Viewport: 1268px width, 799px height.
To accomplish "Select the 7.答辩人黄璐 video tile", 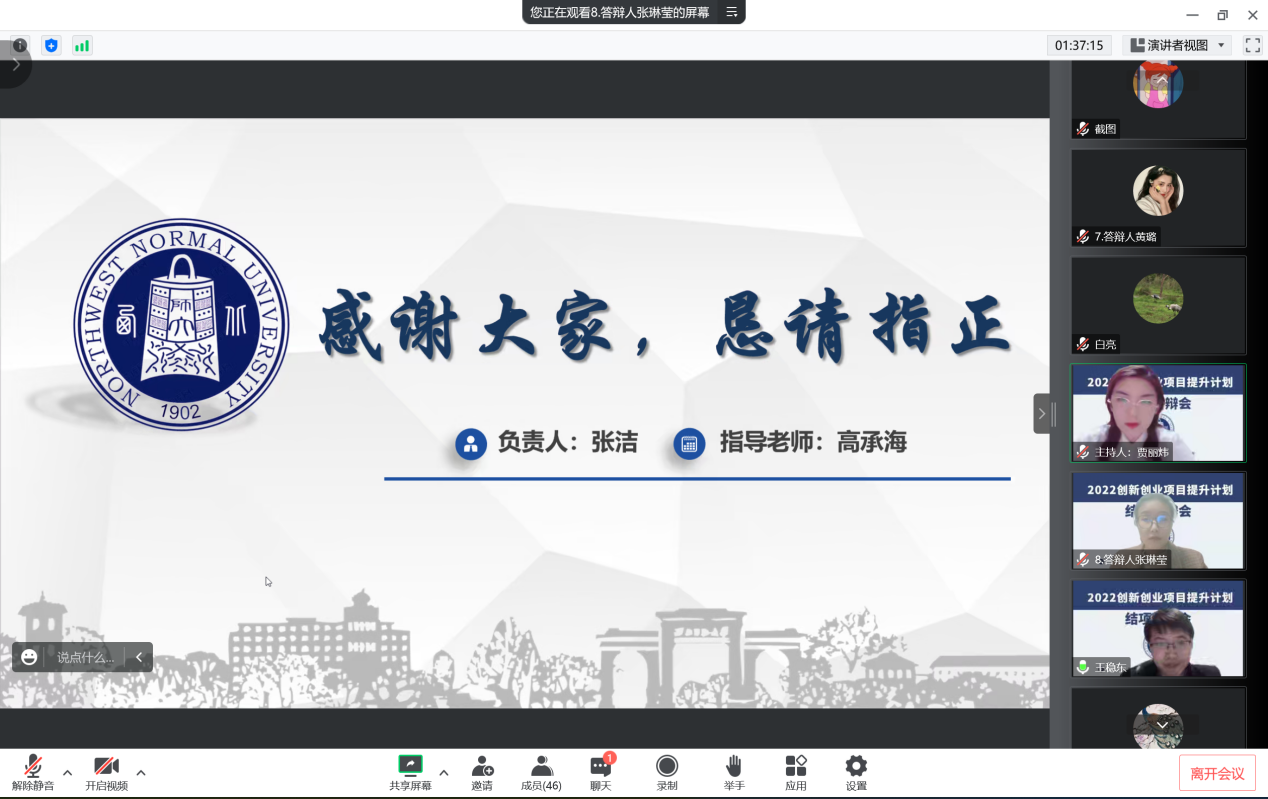I will 1158,198.
